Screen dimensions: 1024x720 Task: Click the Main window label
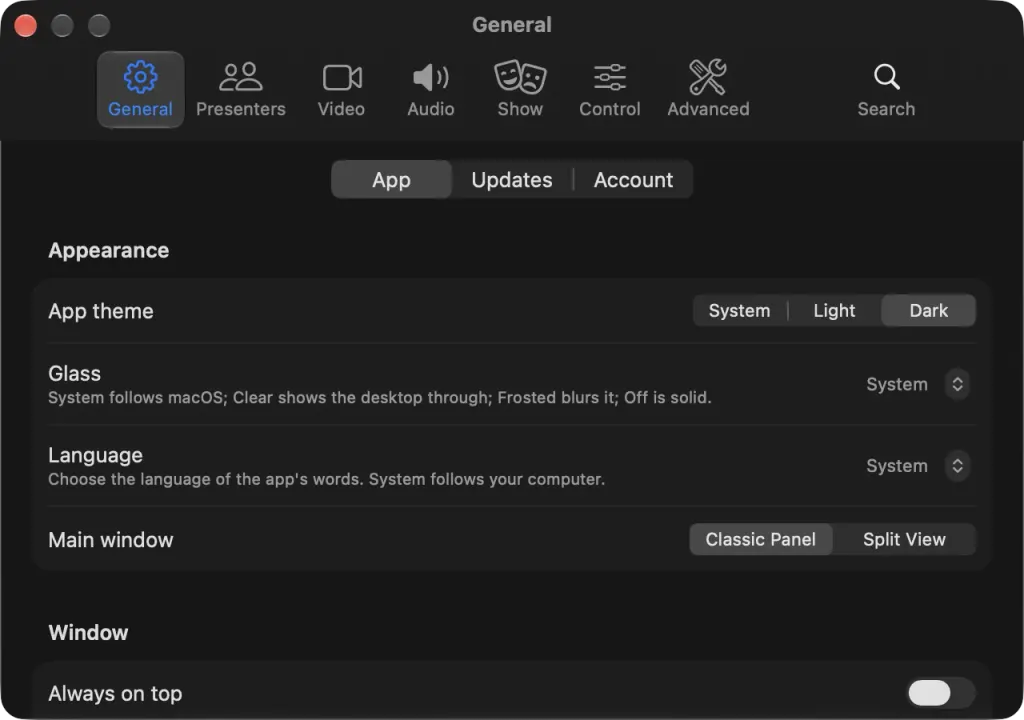click(x=110, y=540)
